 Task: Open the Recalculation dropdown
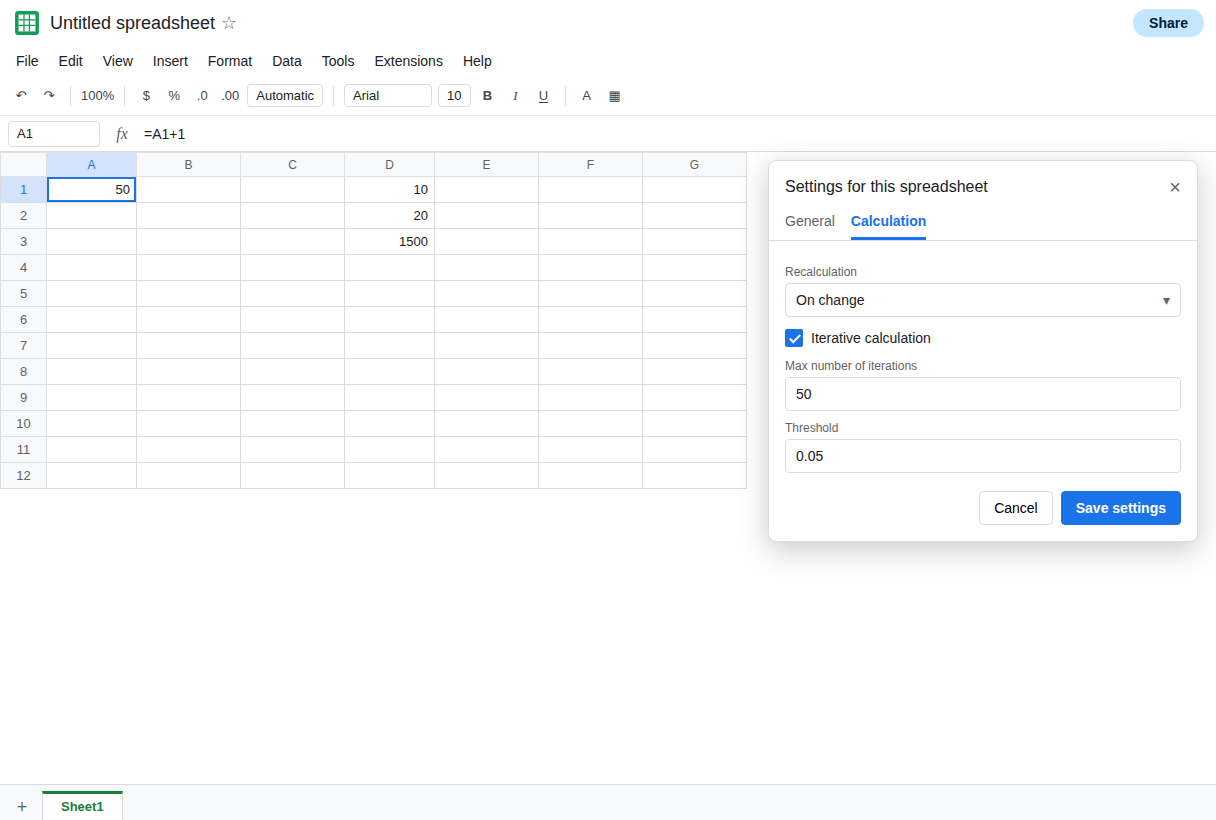[983, 300]
